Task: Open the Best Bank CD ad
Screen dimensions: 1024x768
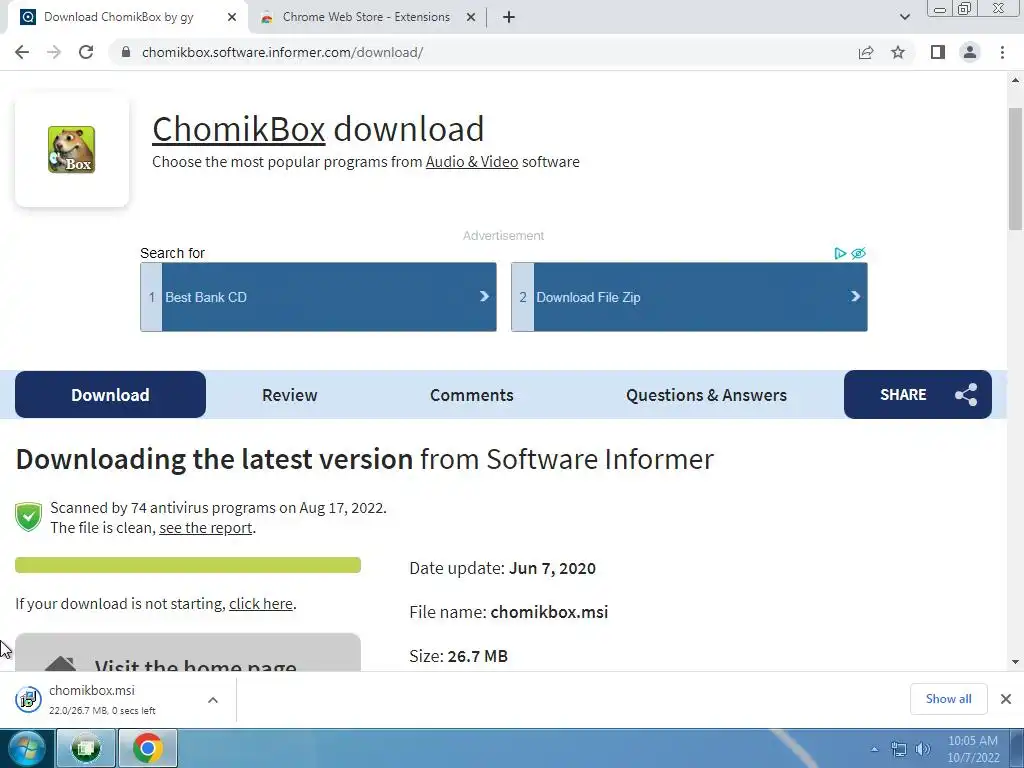Action: [318, 297]
